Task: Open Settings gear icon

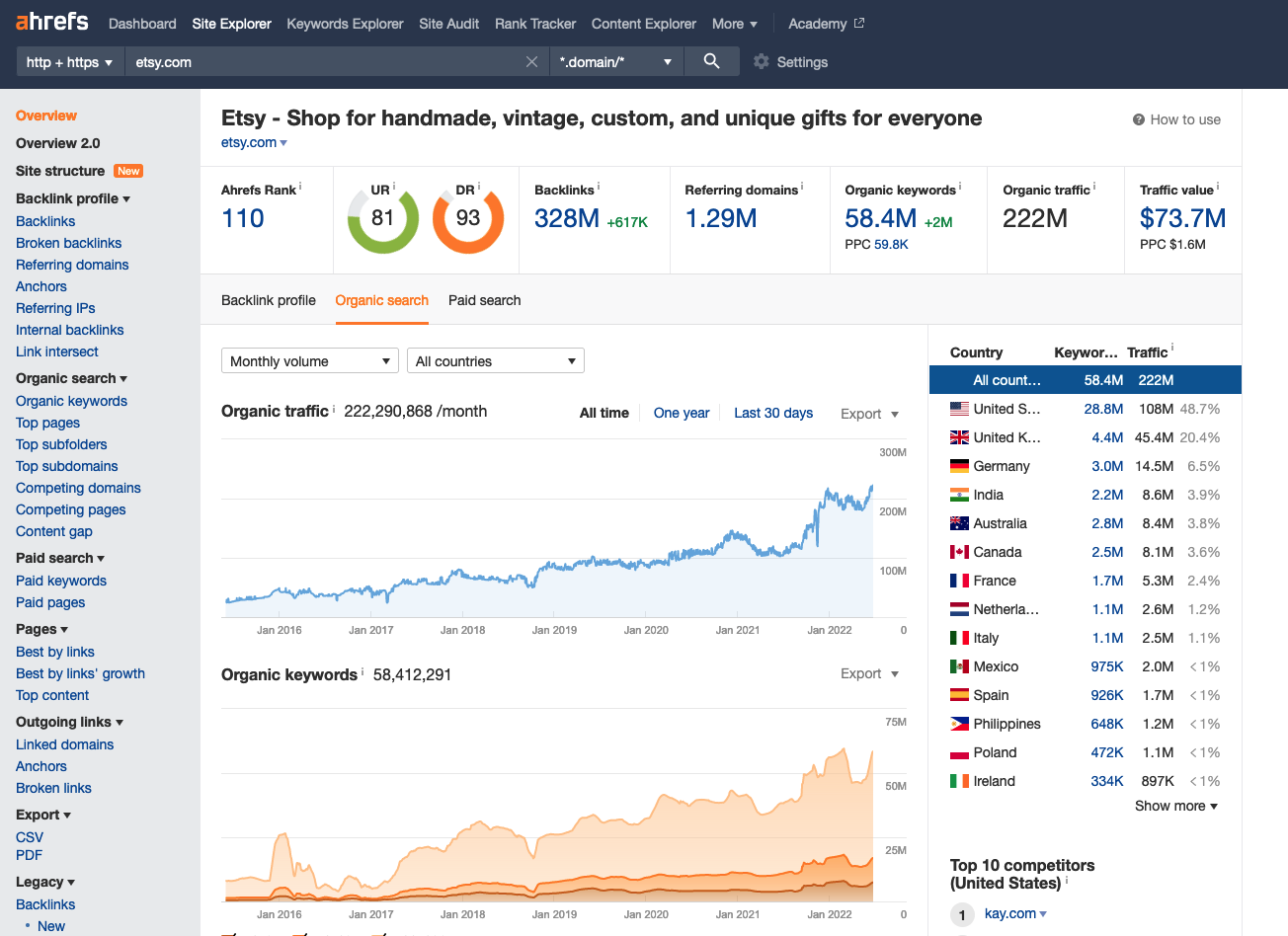Action: pyautogui.click(x=761, y=62)
